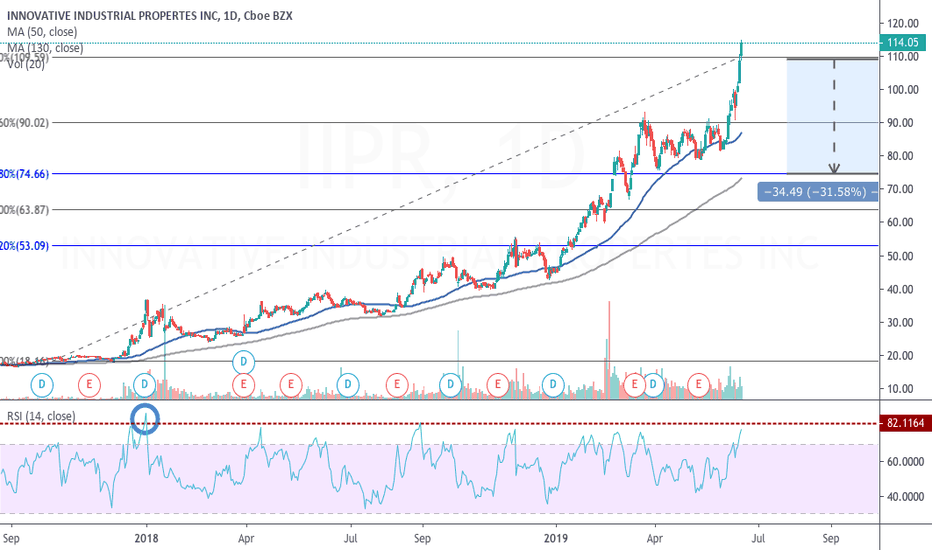Screen dimensions: 932x550
Task: Click the E marker between Sep 2018 and 2019
Action: click(x=498, y=385)
